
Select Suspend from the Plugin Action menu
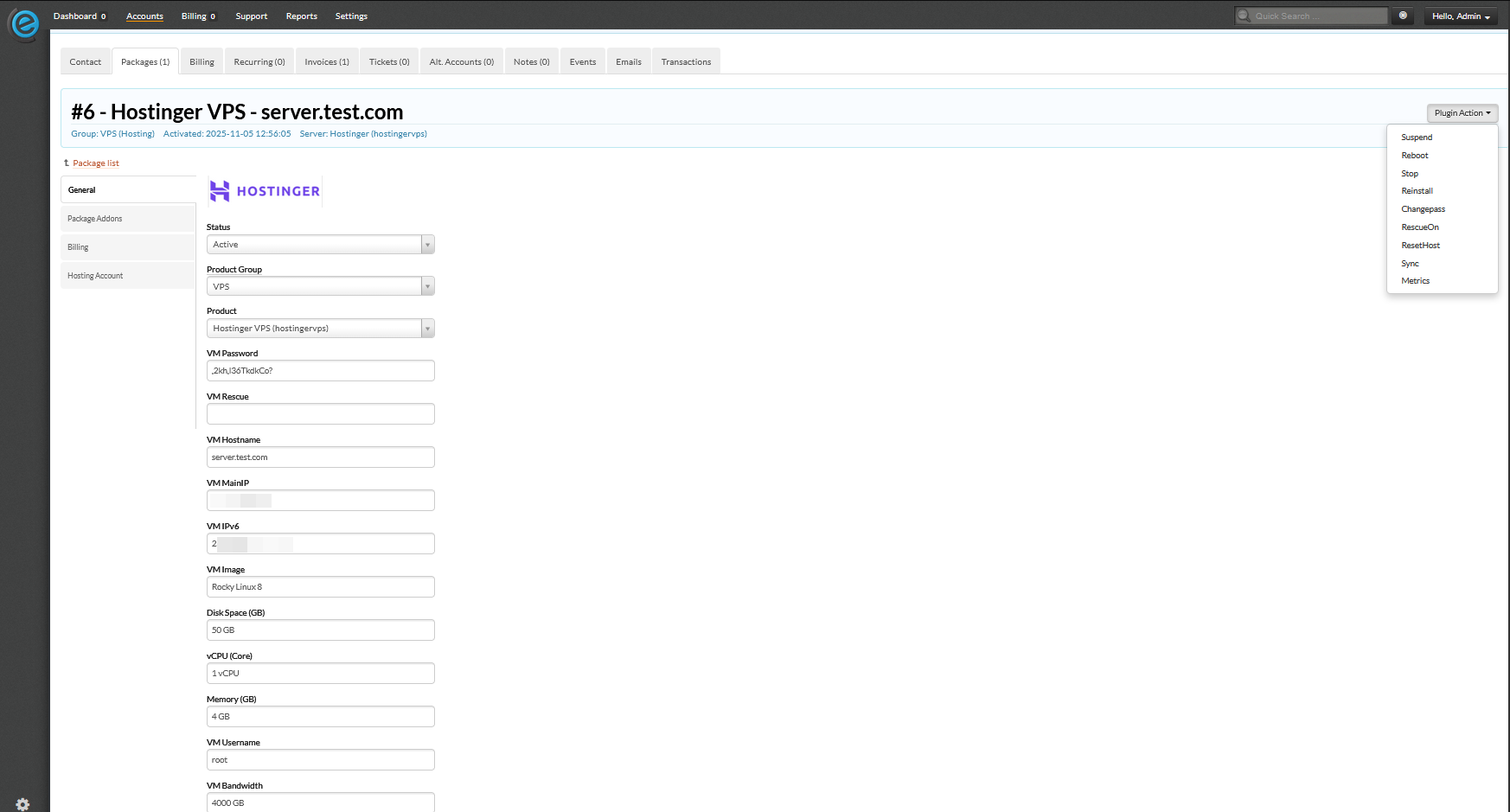tap(1417, 137)
